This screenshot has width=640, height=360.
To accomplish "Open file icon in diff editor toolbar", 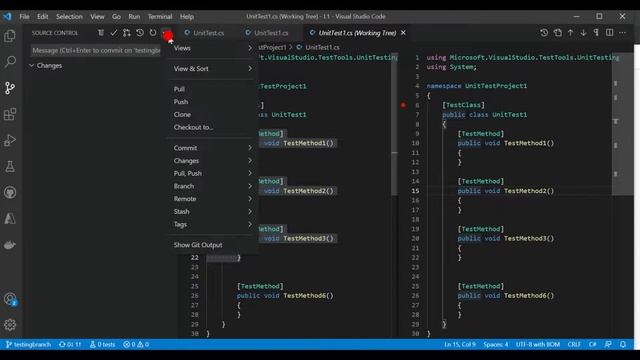I will coord(558,33).
